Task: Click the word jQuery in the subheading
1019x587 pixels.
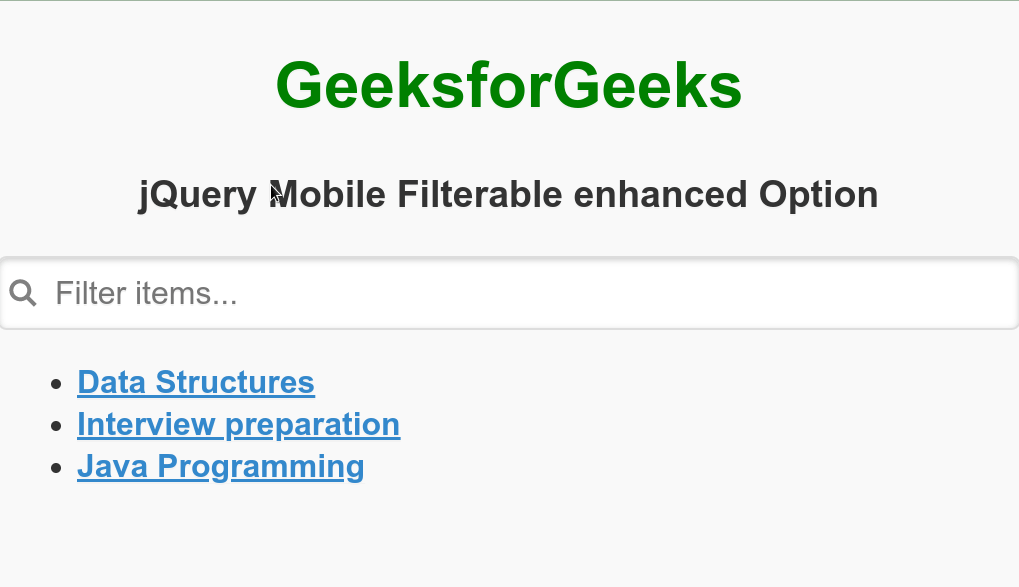Action: click(197, 194)
